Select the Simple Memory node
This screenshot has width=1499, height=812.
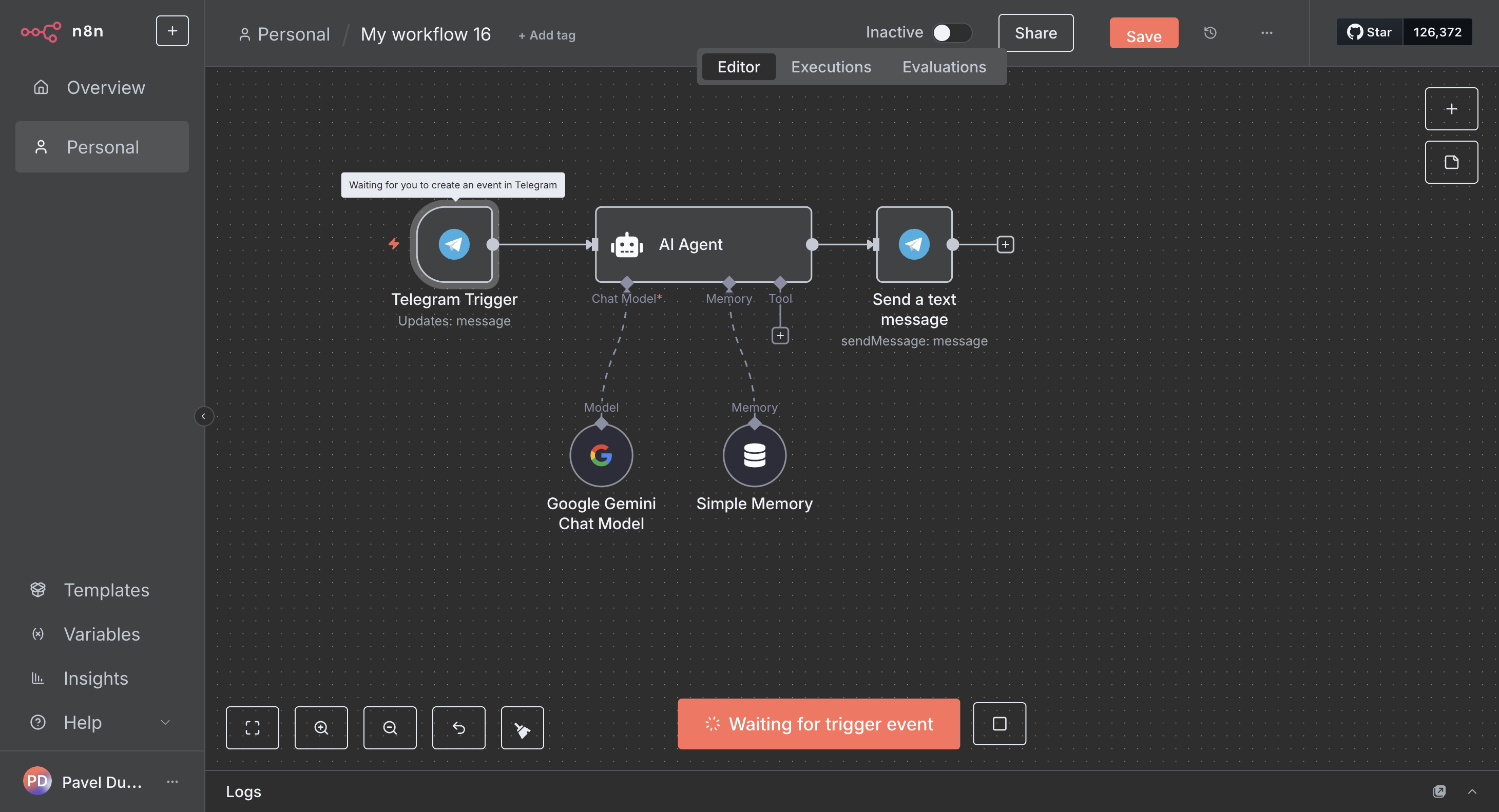[754, 455]
